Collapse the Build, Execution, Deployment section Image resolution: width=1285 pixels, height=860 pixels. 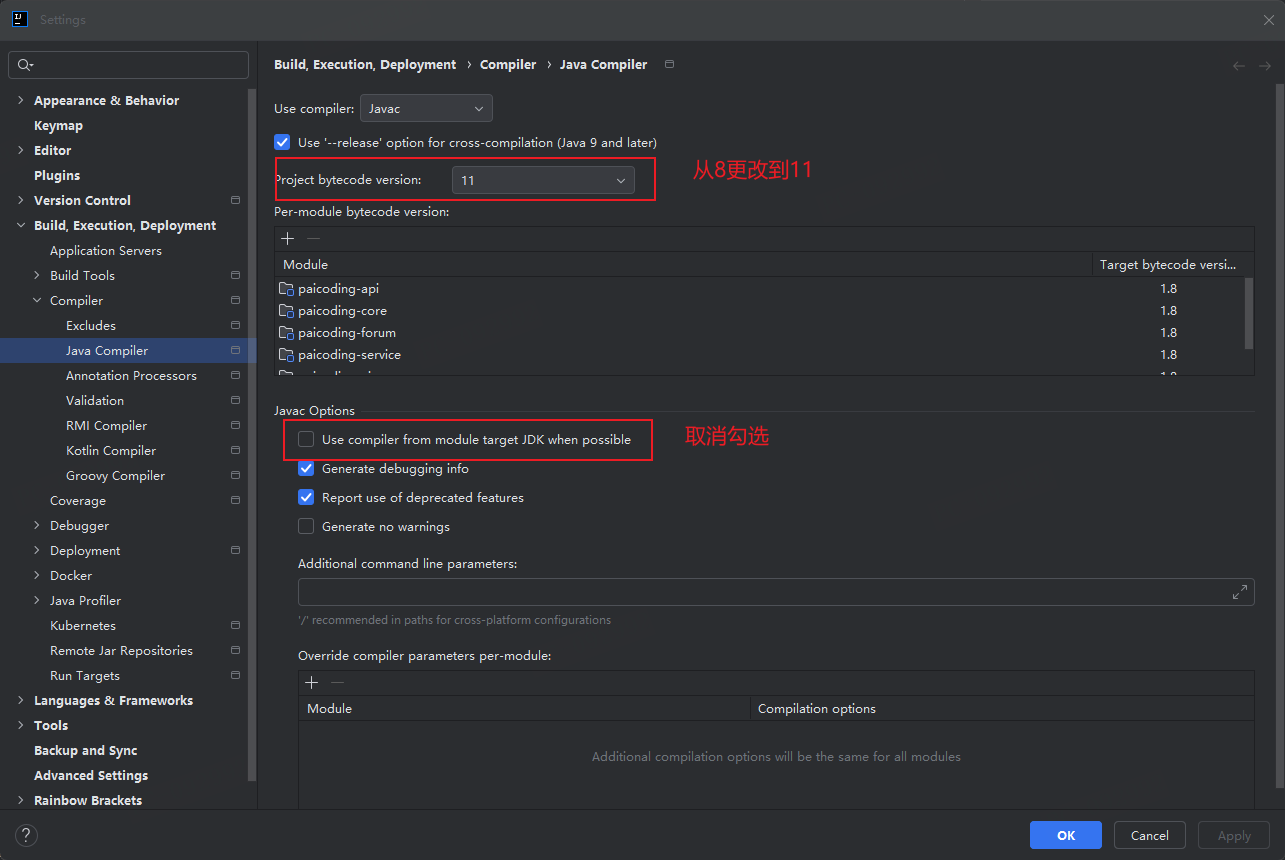[x=21, y=225]
